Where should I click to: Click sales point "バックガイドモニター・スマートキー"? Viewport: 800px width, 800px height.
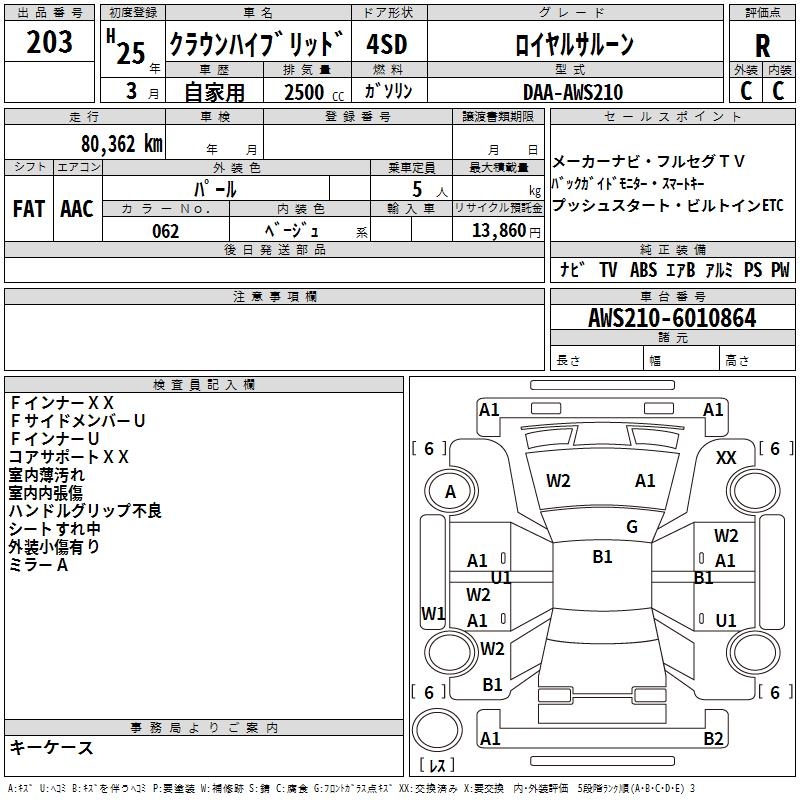click(x=628, y=183)
